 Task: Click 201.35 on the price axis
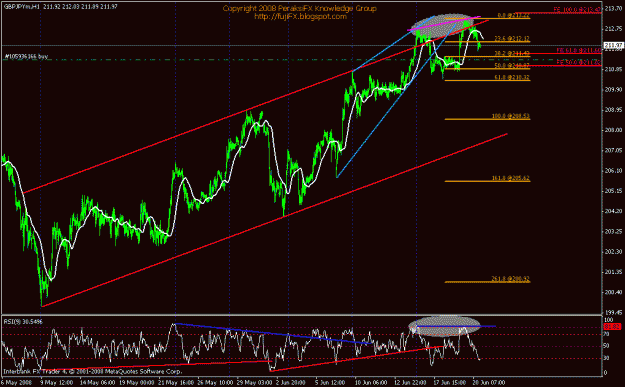pyautogui.click(x=613, y=272)
